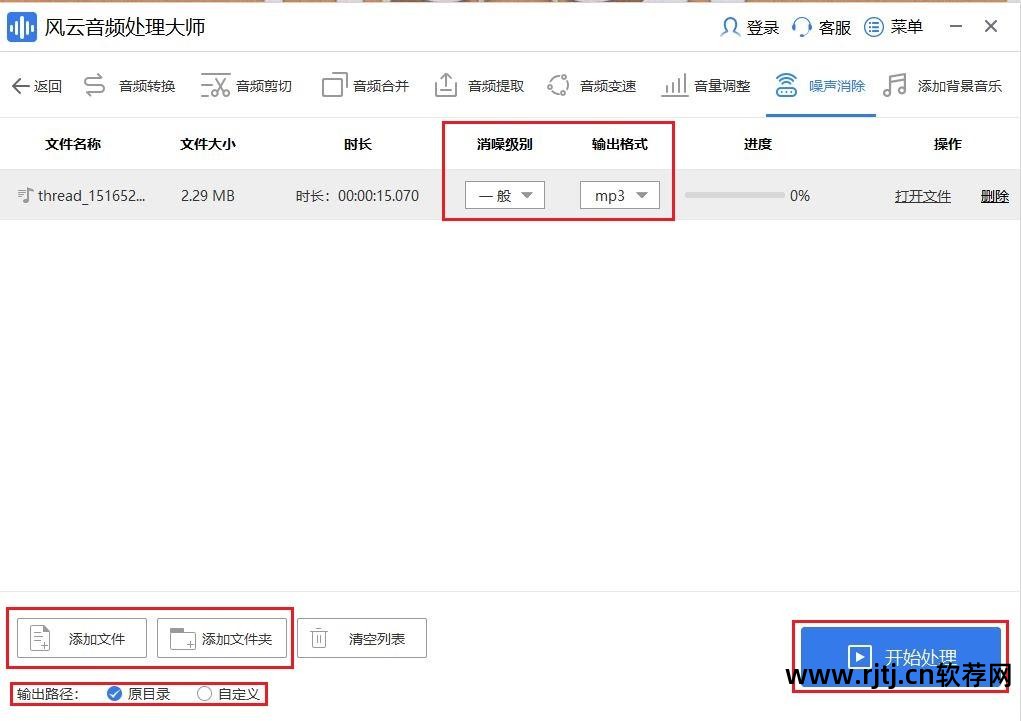Image resolution: width=1021 pixels, height=721 pixels.
Task: Click the folder icon on 添加文件夹
Action: pyautogui.click(x=182, y=638)
